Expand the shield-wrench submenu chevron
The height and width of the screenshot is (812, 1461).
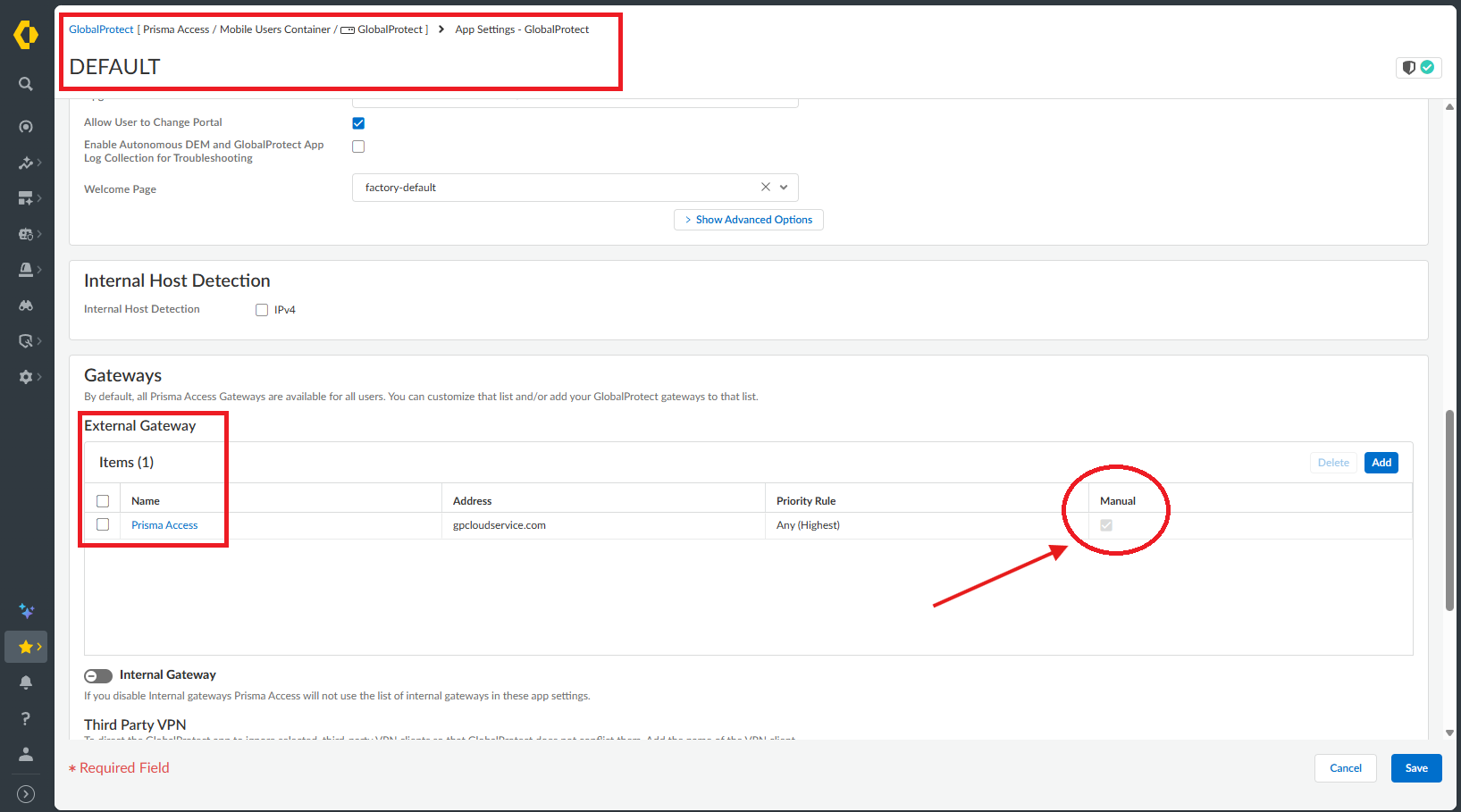(39, 341)
